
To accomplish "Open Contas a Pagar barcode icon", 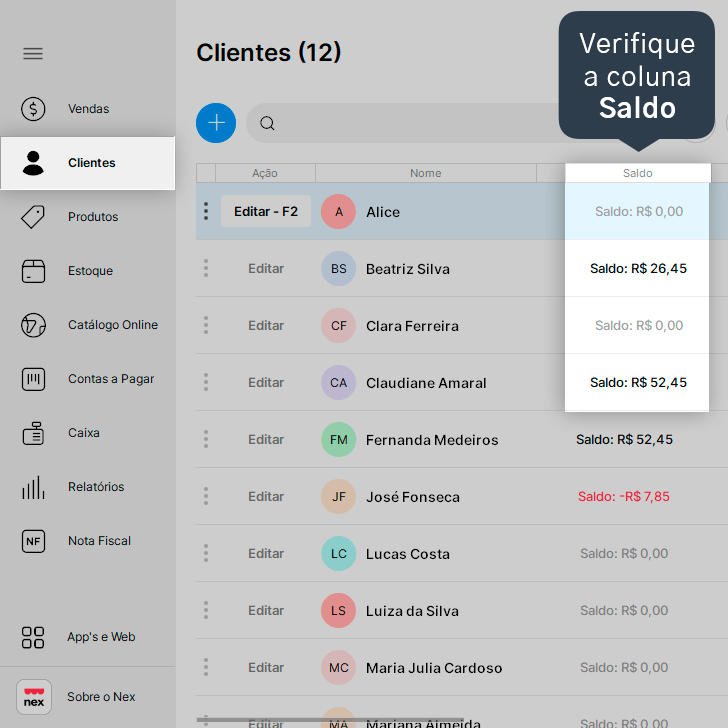I will [x=33, y=379].
